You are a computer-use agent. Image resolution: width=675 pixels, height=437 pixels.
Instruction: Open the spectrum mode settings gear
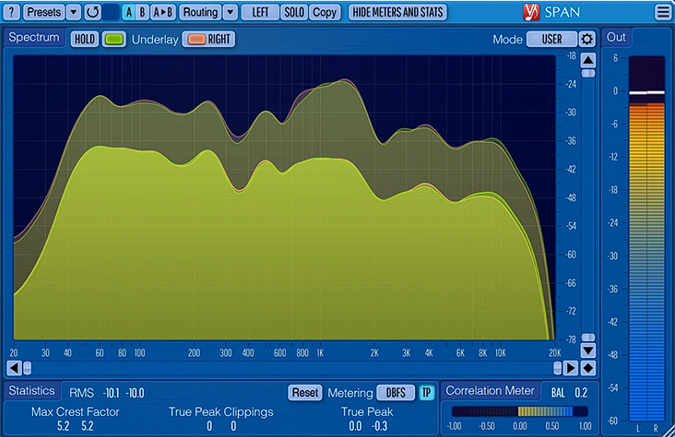coord(587,39)
